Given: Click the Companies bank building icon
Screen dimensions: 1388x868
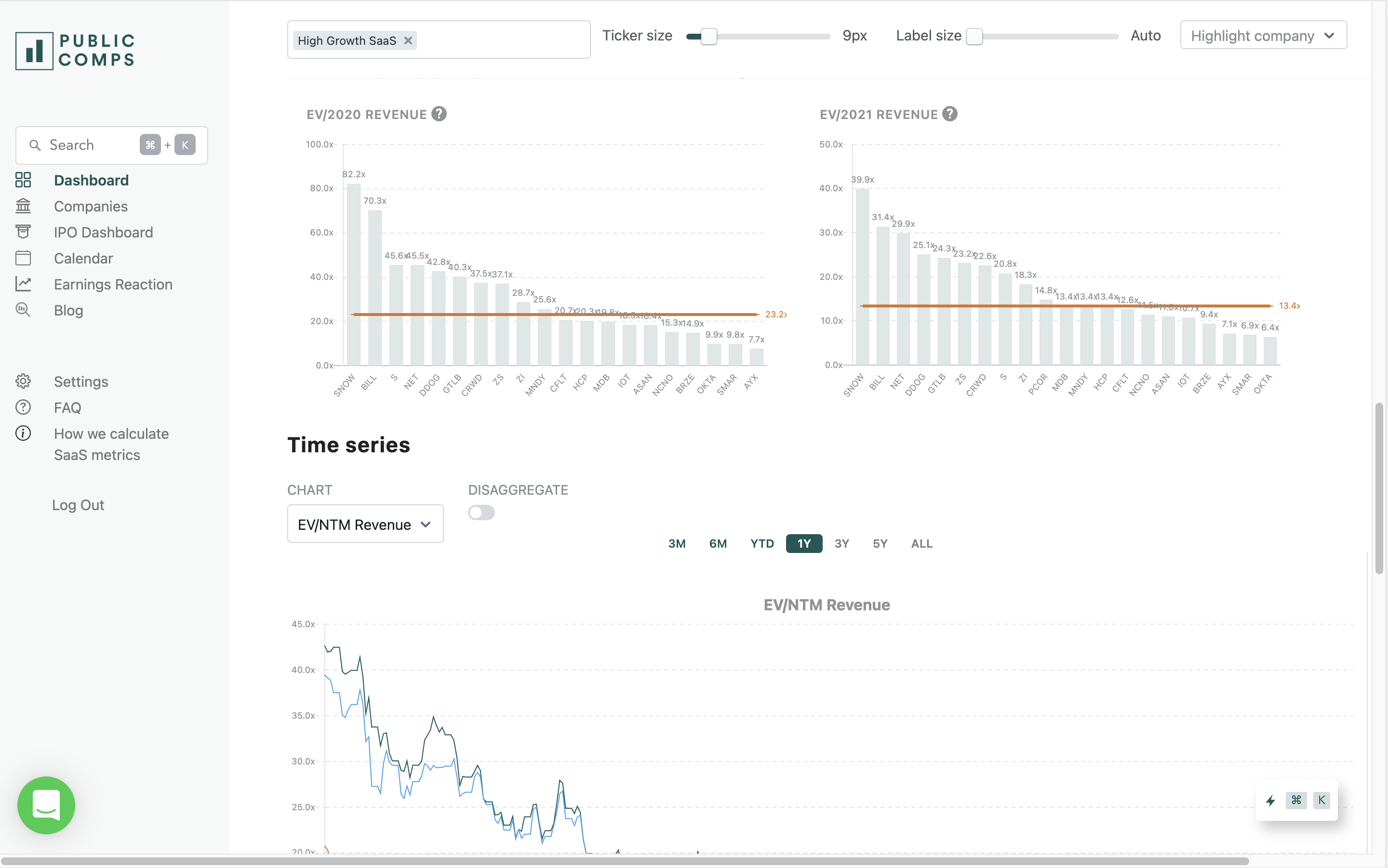Looking at the screenshot, I should click(x=23, y=206).
